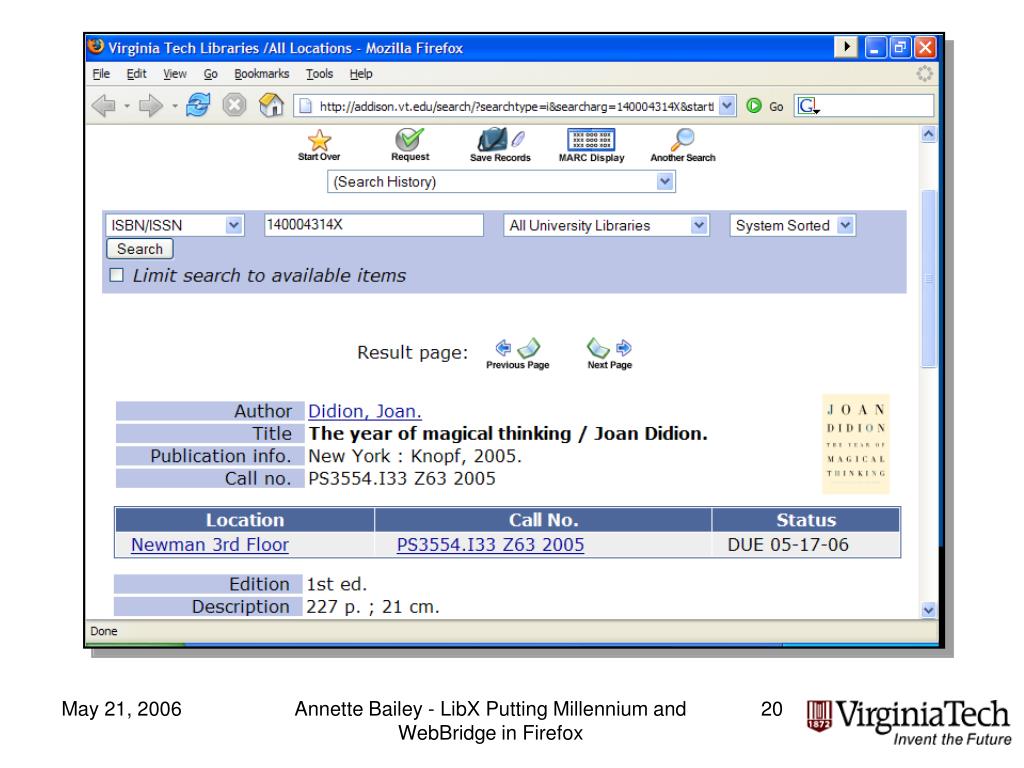Click the Call No. column header
This screenshot has height=768, width=1024.
pyautogui.click(x=543, y=520)
